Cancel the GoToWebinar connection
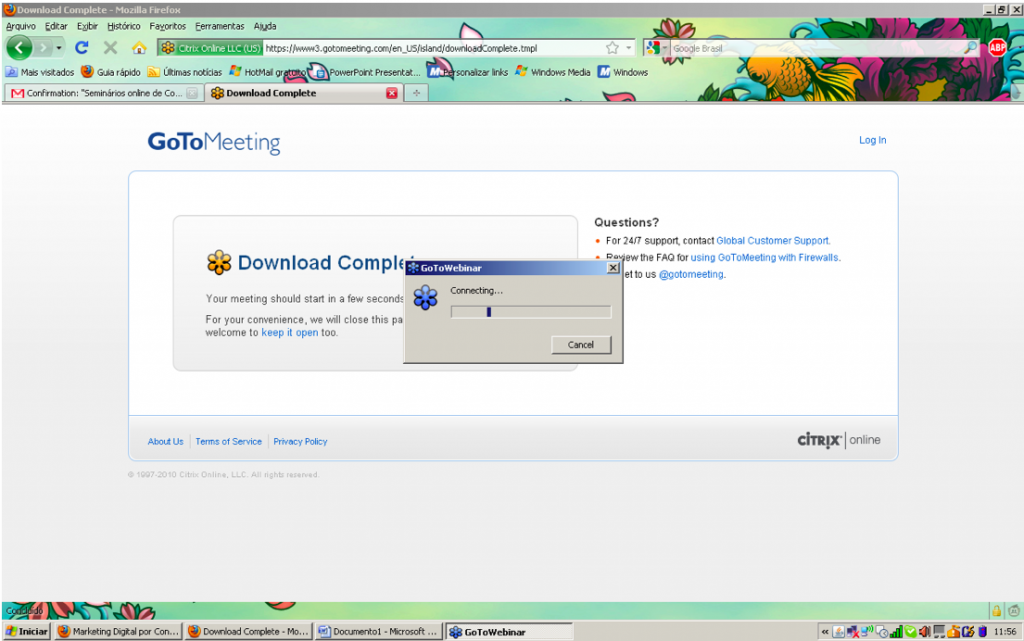 pyautogui.click(x=581, y=345)
